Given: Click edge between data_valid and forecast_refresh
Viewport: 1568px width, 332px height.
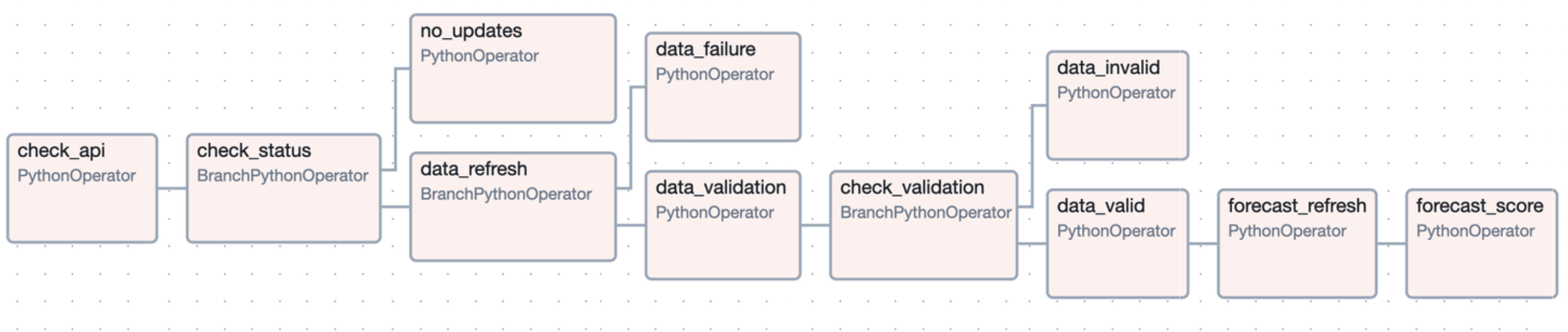Looking at the screenshot, I should tap(1203, 244).
